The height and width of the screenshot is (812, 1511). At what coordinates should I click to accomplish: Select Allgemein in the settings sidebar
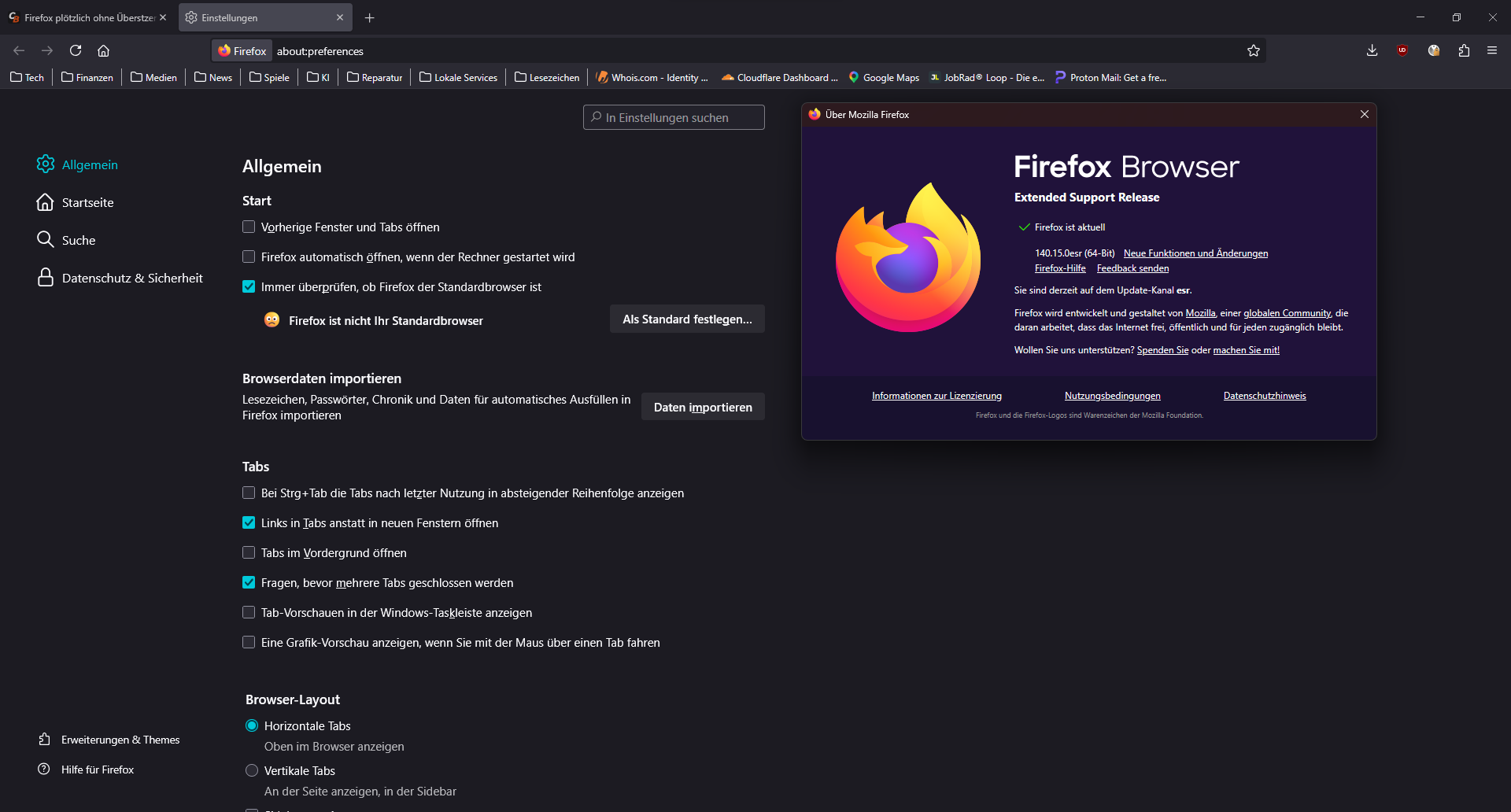pyautogui.click(x=77, y=164)
